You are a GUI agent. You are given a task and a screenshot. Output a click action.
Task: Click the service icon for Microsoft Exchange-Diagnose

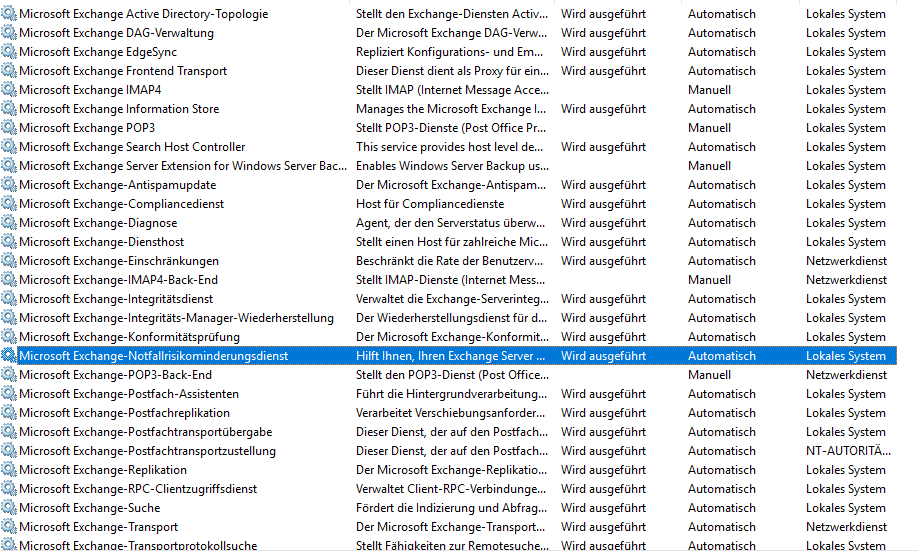(x=9, y=223)
